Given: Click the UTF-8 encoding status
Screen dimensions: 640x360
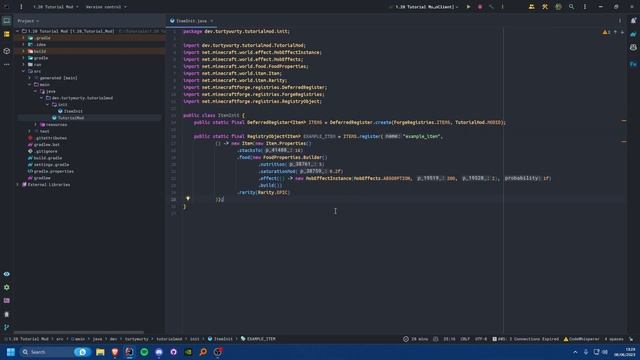Looking at the screenshot, I should (x=481, y=339).
